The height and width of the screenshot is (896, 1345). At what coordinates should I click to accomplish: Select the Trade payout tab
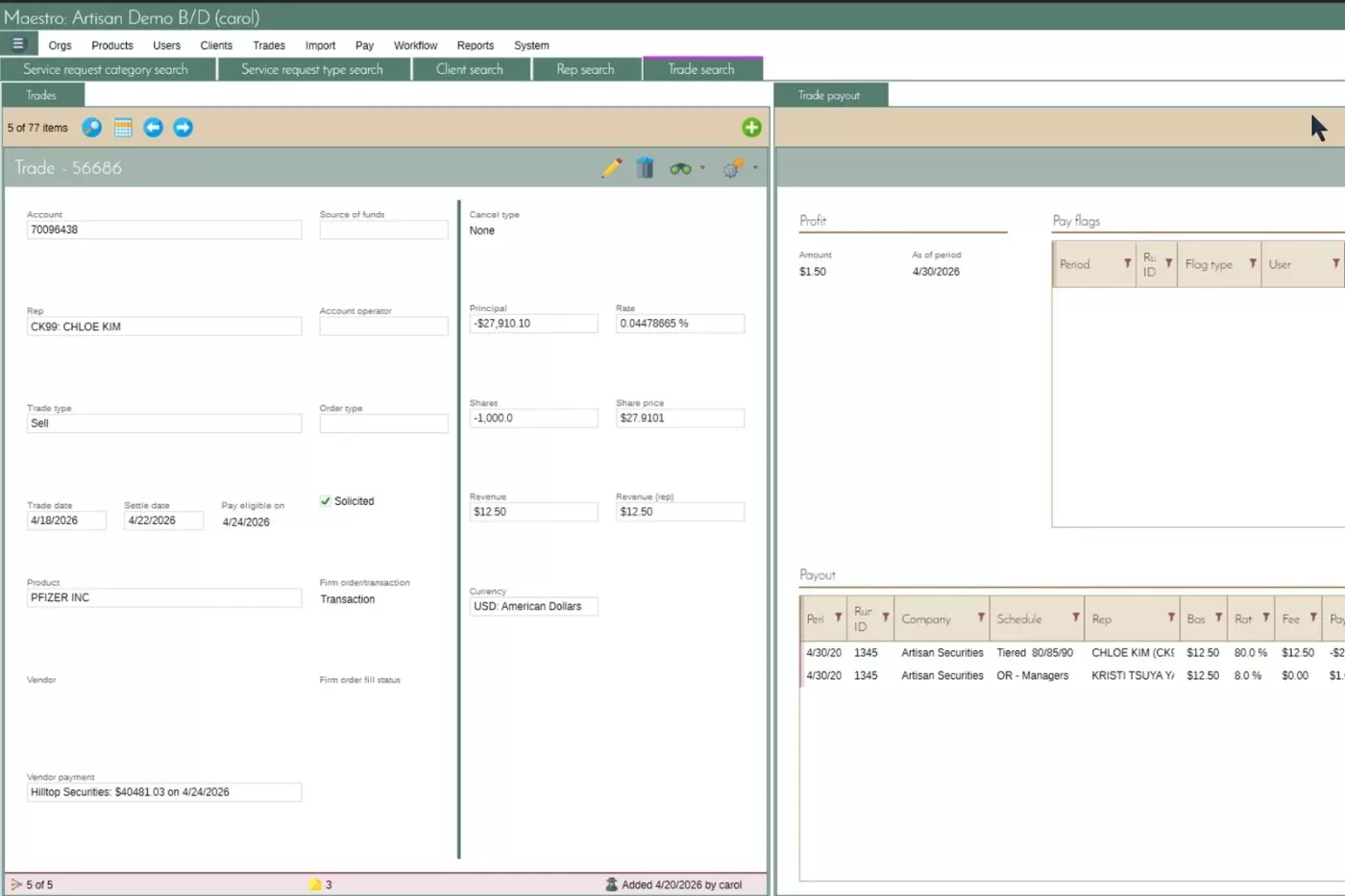[x=829, y=95]
